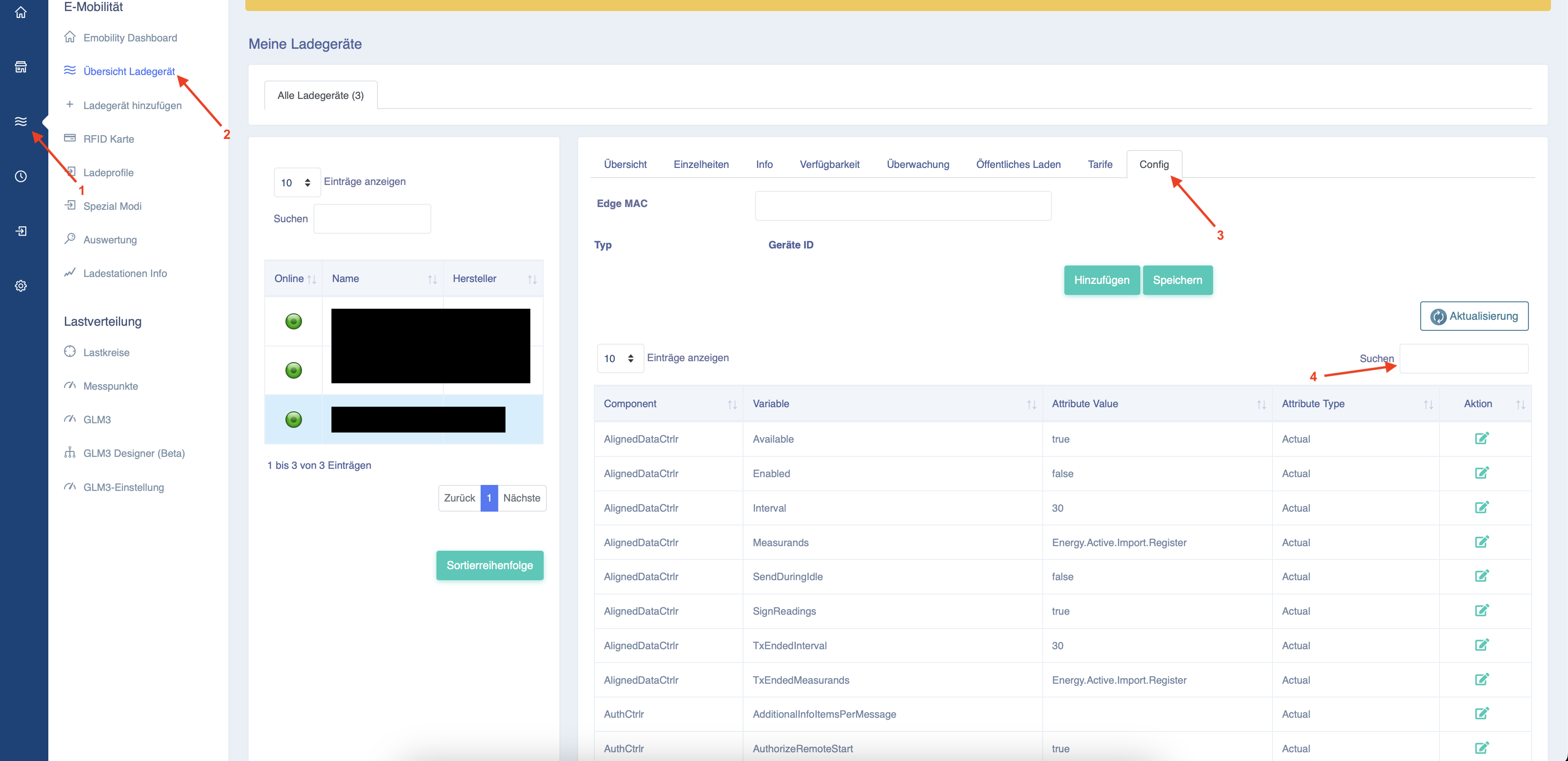
Task: Sort by the Attribute Value column arrows
Action: [x=1260, y=404]
